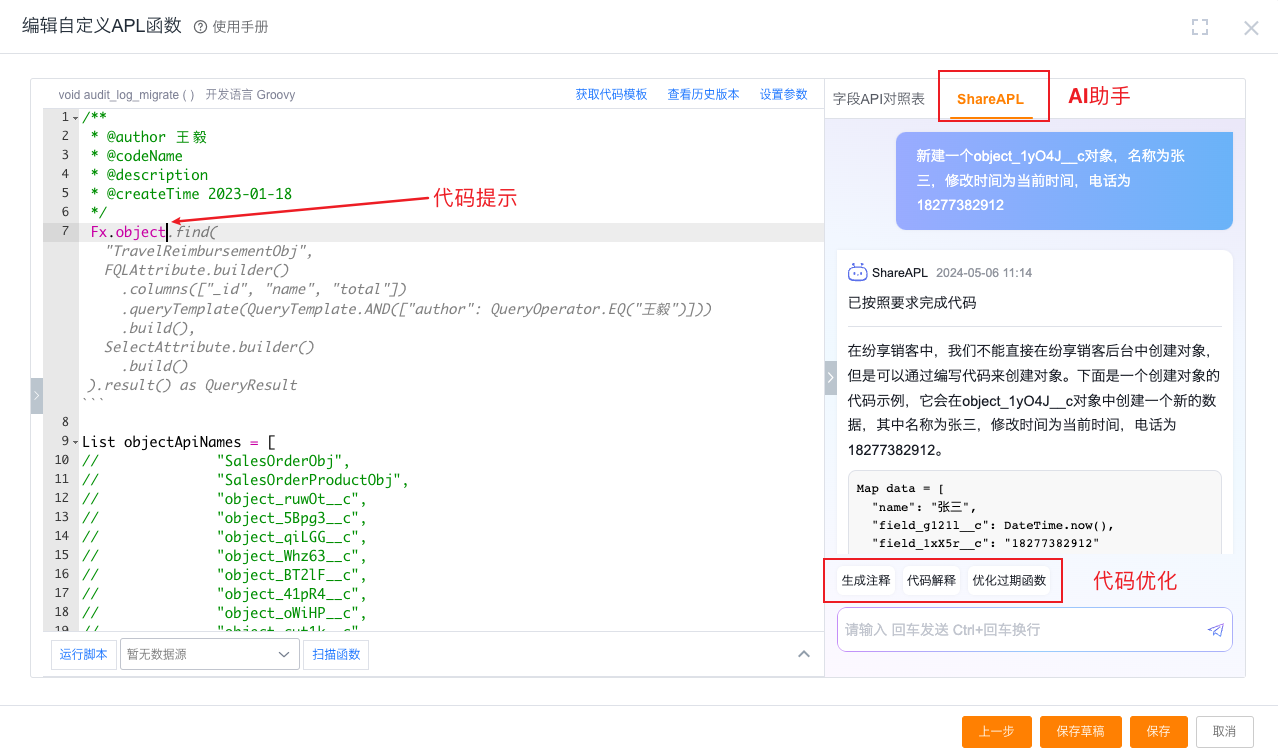
Task: Click the 扫描函数 scan function button
Action: 336,655
